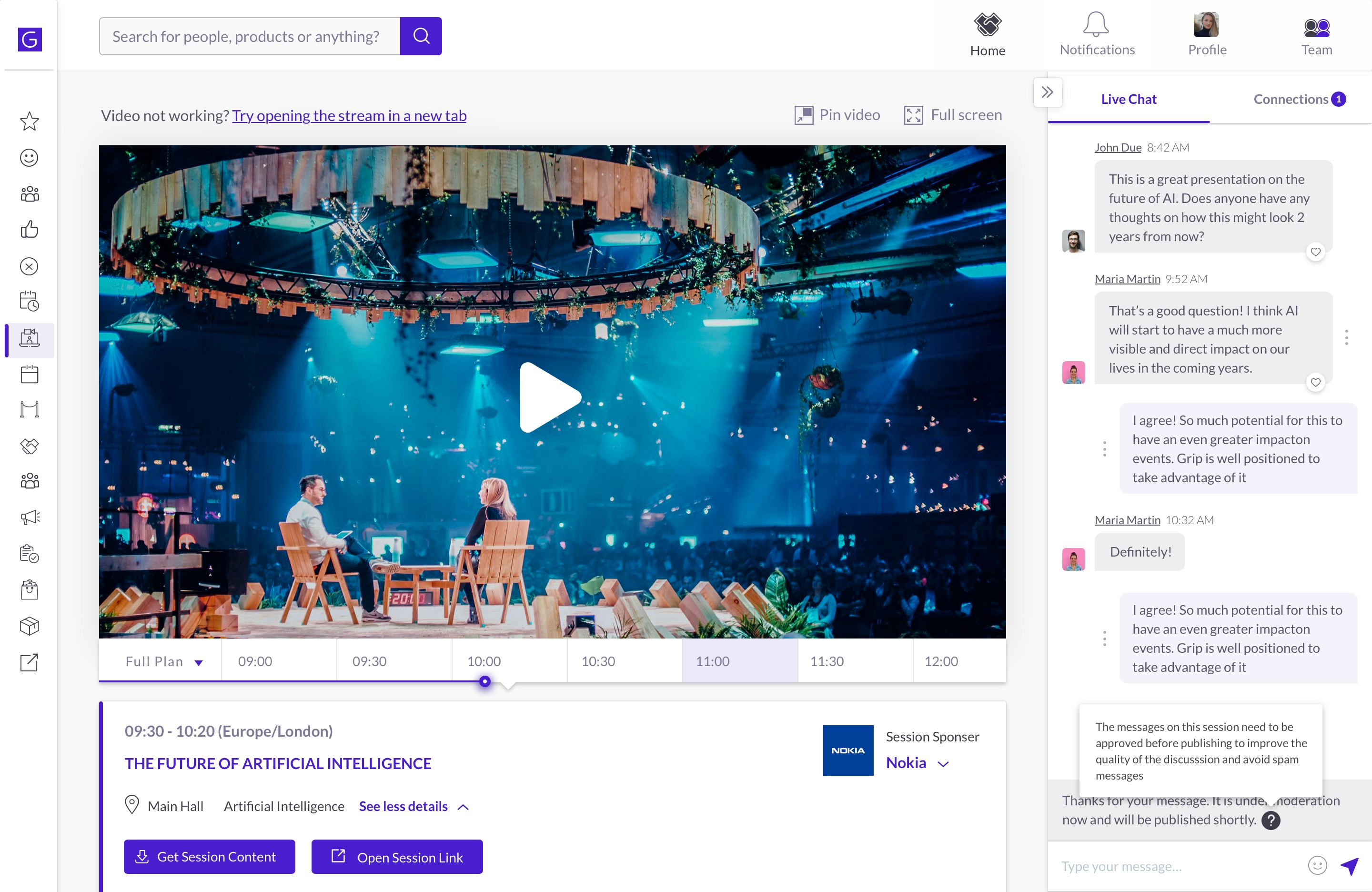1372x892 pixels.
Task: Expand the Nokia sponsor chevron
Action: 943,764
